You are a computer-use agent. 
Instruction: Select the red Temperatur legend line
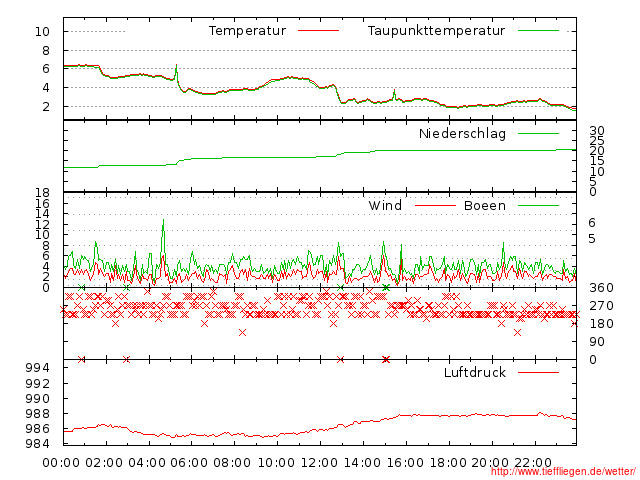[x=318, y=31]
